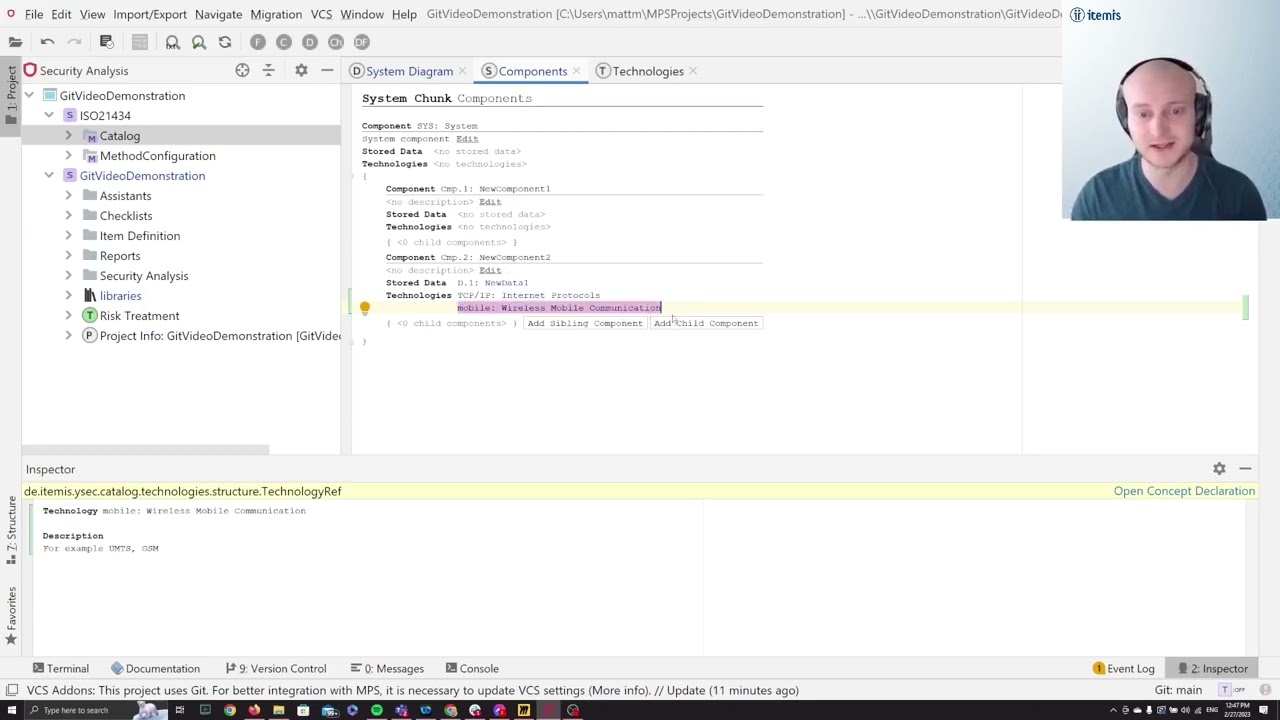Viewport: 1280px width, 720px height.
Task: Click the NewComponent1 name
Action: coord(514,189)
